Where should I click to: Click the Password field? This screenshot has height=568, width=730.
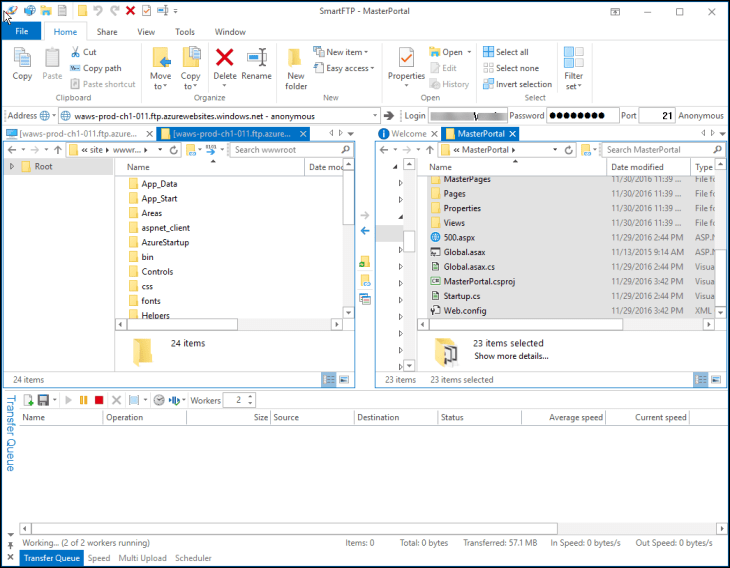pyautogui.click(x=582, y=115)
